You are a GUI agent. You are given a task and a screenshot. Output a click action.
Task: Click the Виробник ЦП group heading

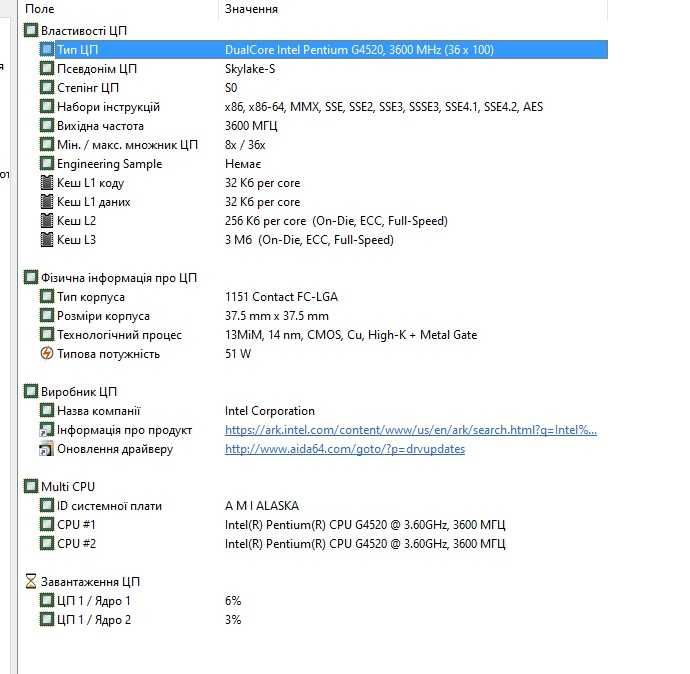[x=79, y=392]
